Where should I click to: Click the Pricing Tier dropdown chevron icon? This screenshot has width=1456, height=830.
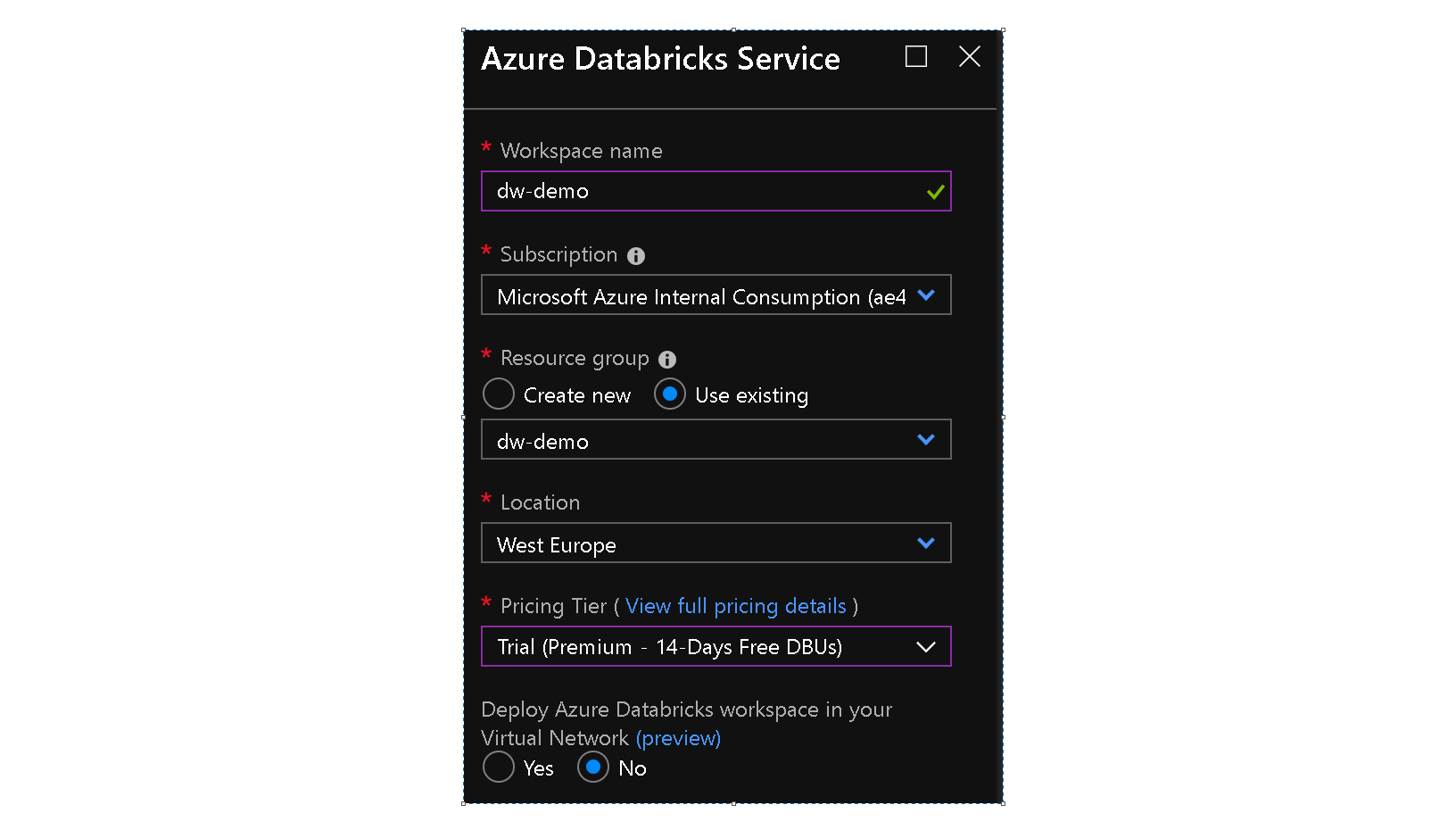click(927, 646)
